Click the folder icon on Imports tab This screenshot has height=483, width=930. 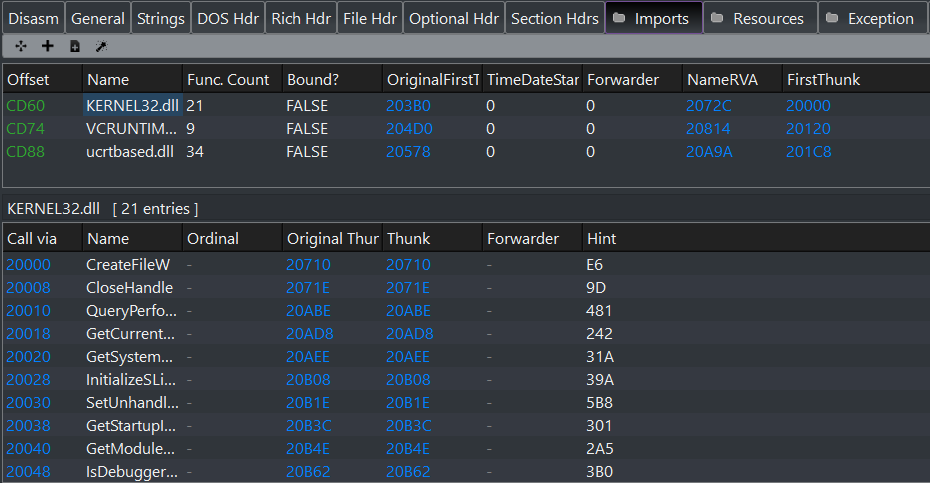pyautogui.click(x=619, y=18)
